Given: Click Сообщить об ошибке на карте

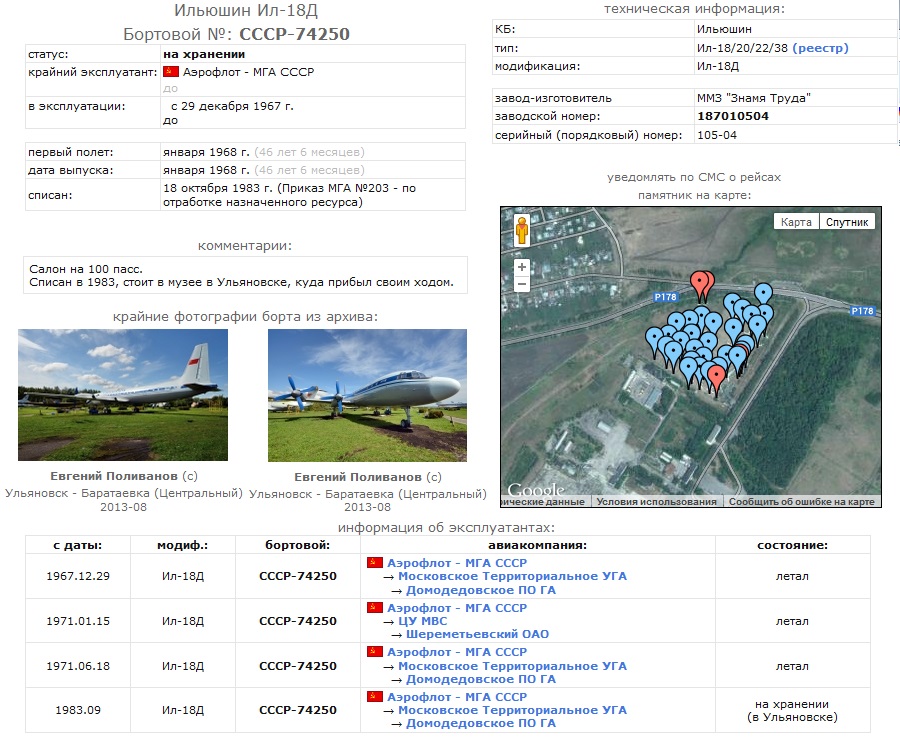Looking at the screenshot, I should pos(801,502).
